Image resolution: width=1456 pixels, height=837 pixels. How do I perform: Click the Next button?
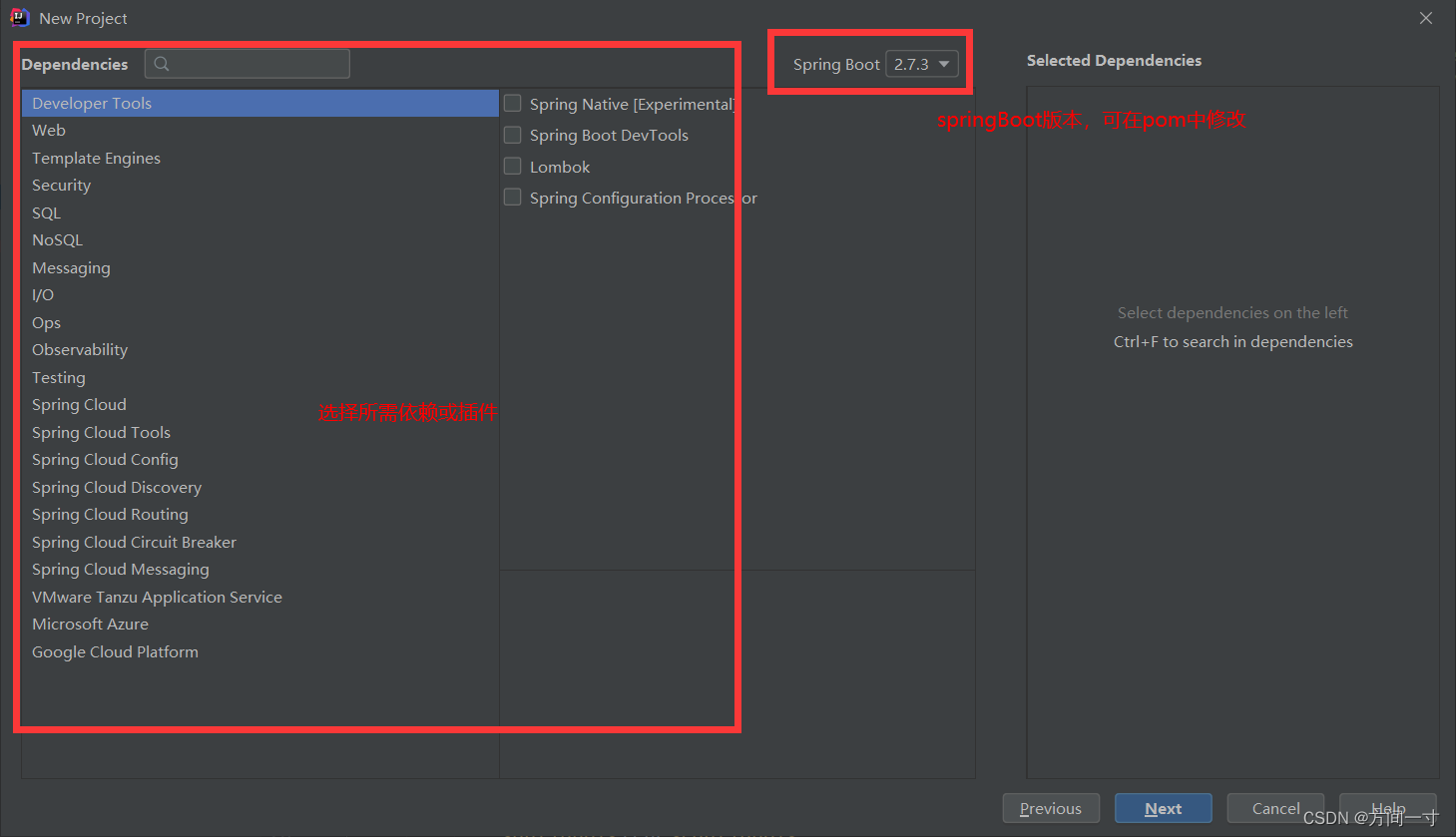click(1164, 808)
